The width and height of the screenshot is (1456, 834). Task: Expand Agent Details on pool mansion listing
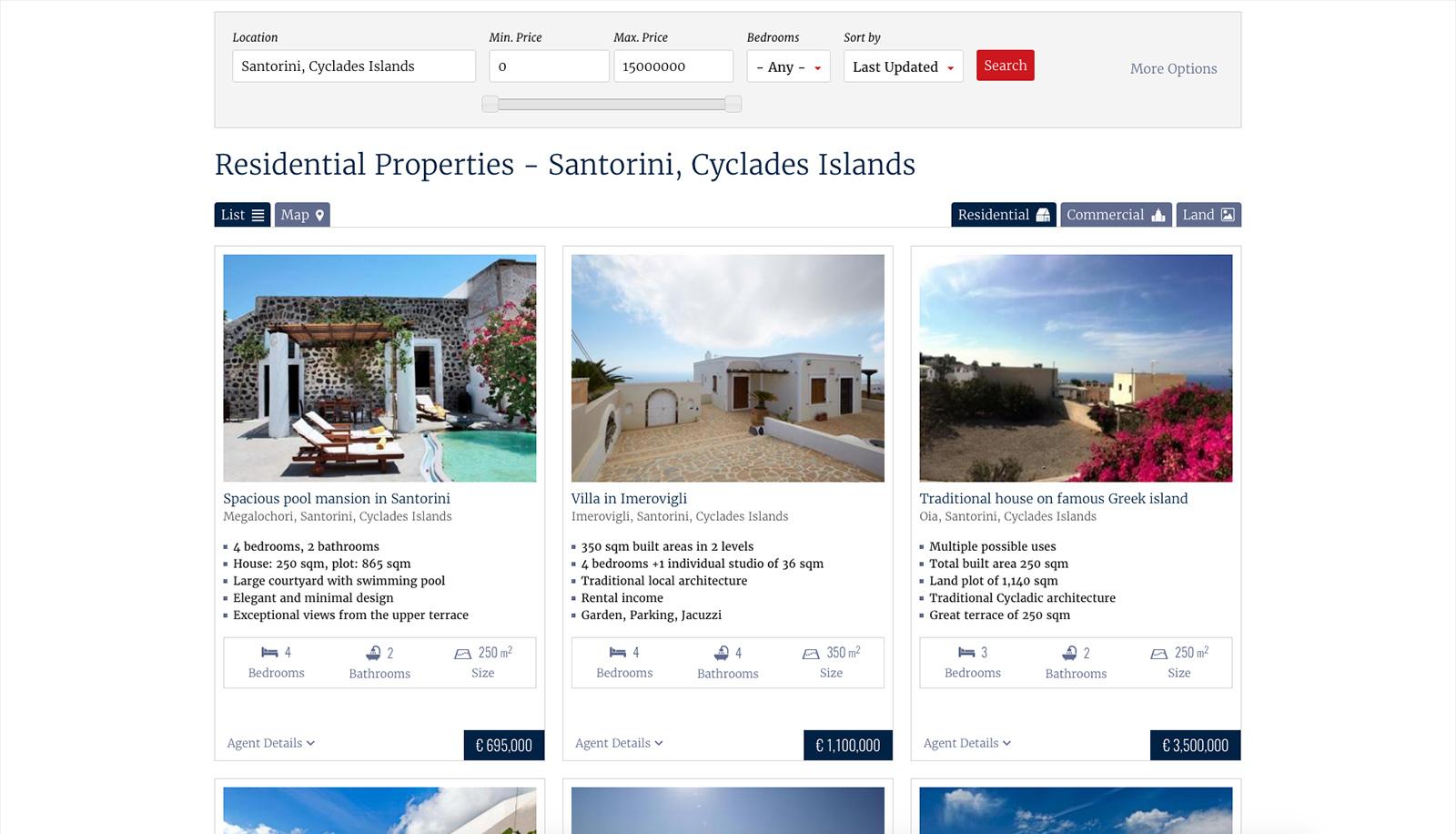pos(270,743)
